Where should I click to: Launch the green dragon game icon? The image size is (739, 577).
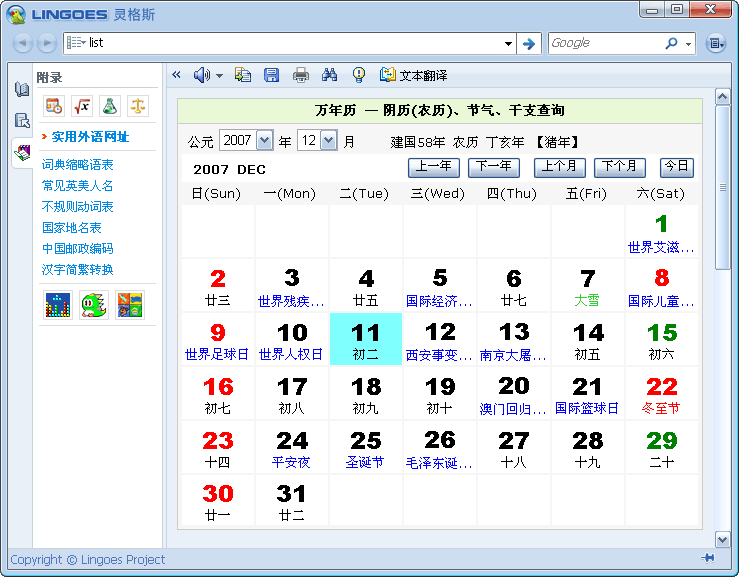94,305
